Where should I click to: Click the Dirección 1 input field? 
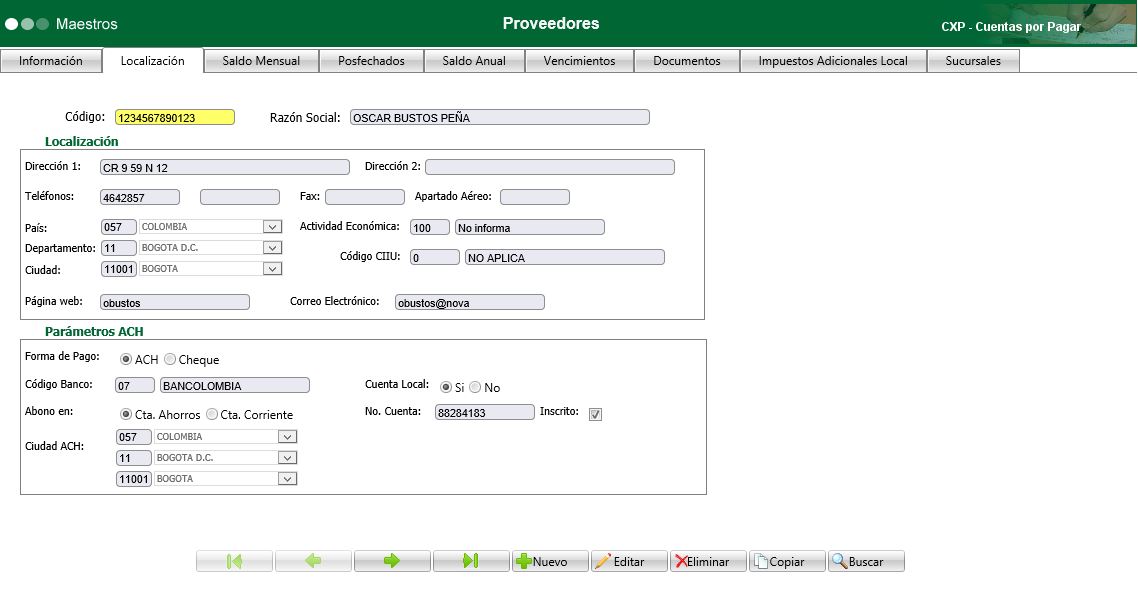tap(225, 168)
